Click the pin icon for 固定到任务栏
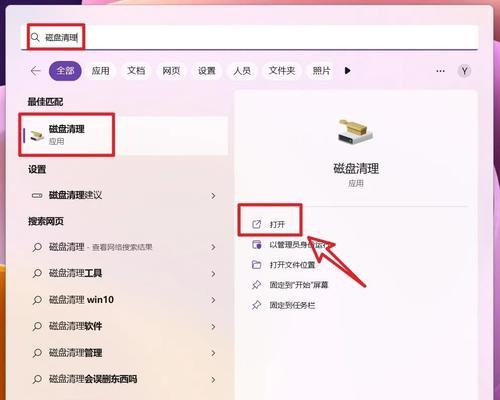This screenshot has width=500, height=400. pos(256,305)
